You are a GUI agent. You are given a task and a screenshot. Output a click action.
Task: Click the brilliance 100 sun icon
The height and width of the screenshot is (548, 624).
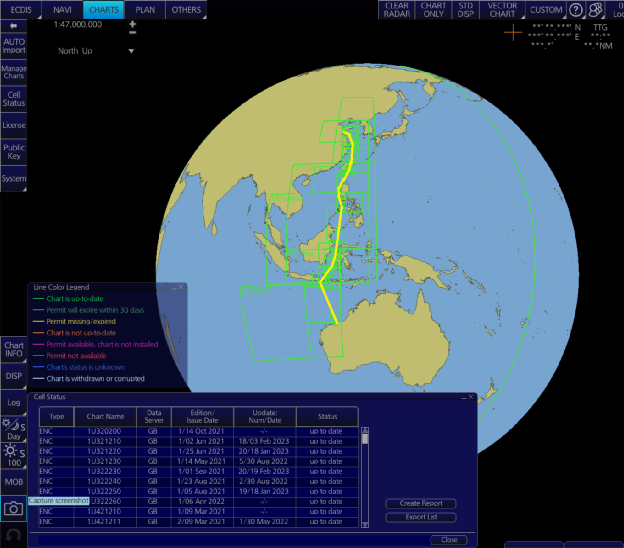click(x=13, y=456)
